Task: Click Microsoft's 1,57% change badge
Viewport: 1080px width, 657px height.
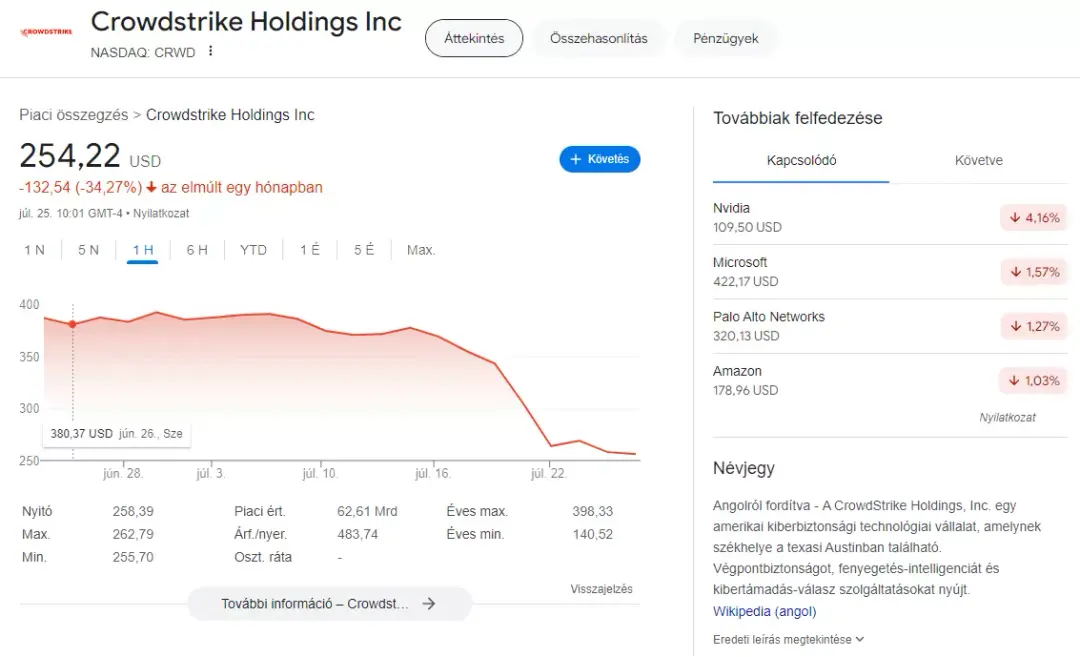Action: click(x=1034, y=272)
